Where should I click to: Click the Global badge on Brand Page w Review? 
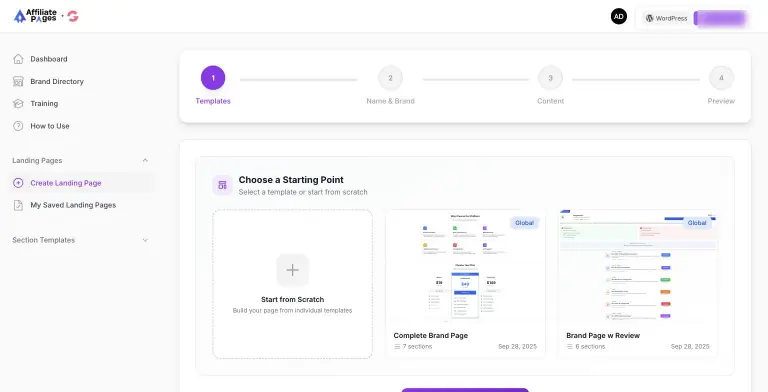point(697,223)
